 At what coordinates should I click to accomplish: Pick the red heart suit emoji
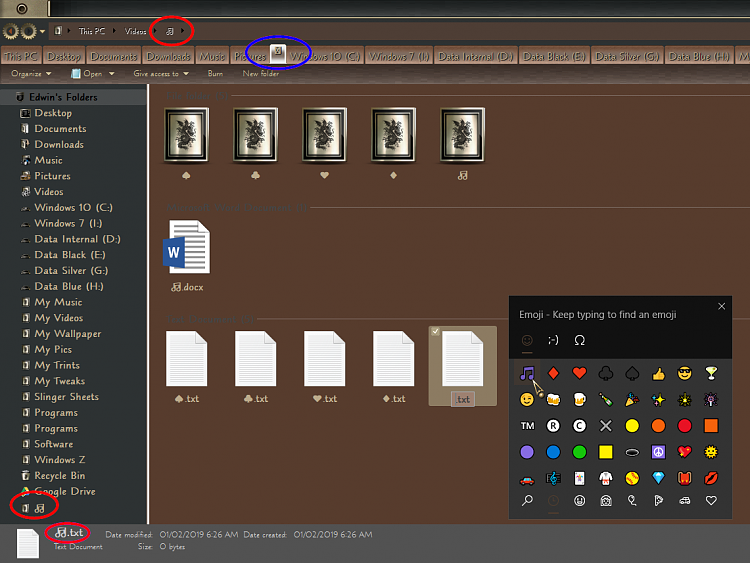point(579,373)
